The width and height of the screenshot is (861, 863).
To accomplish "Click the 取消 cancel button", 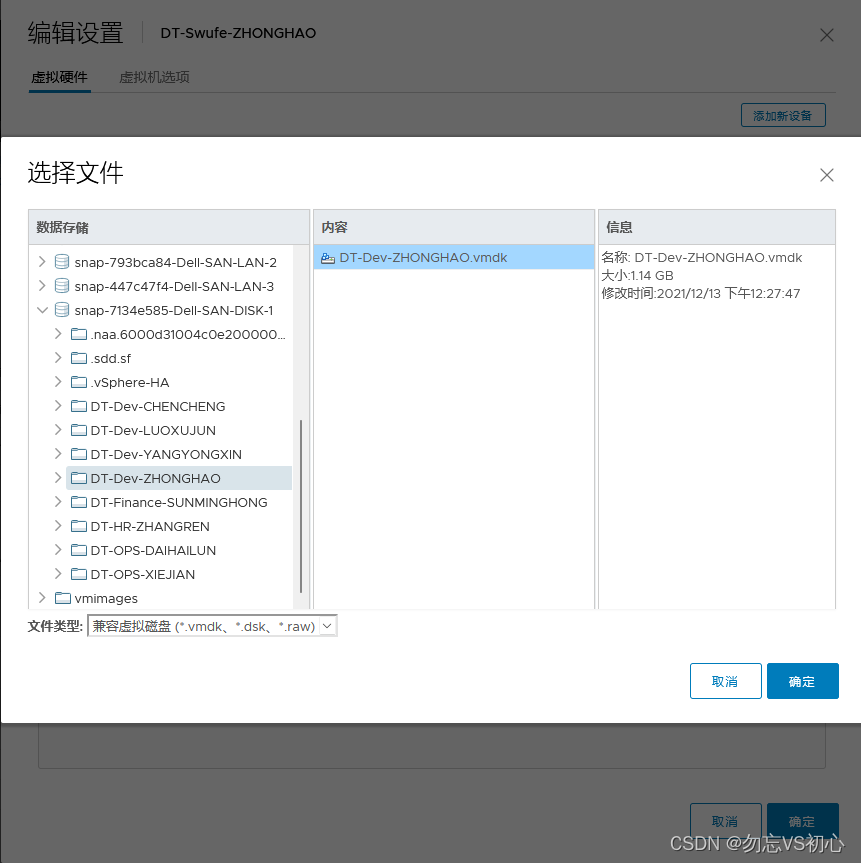I will pyautogui.click(x=725, y=680).
